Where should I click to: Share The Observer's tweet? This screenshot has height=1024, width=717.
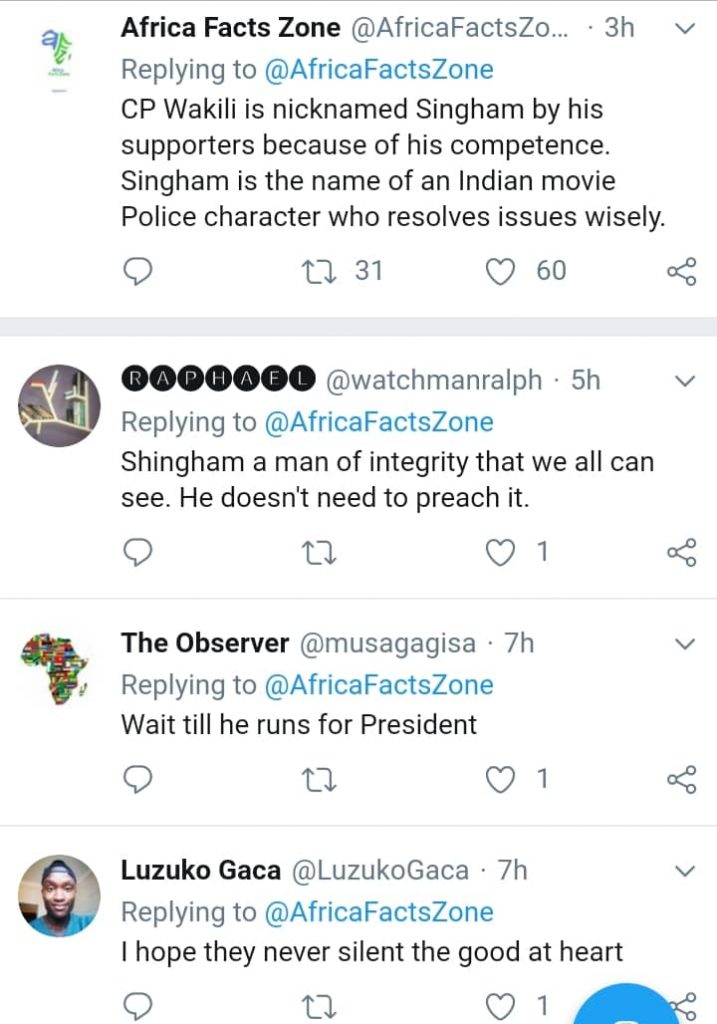681,778
